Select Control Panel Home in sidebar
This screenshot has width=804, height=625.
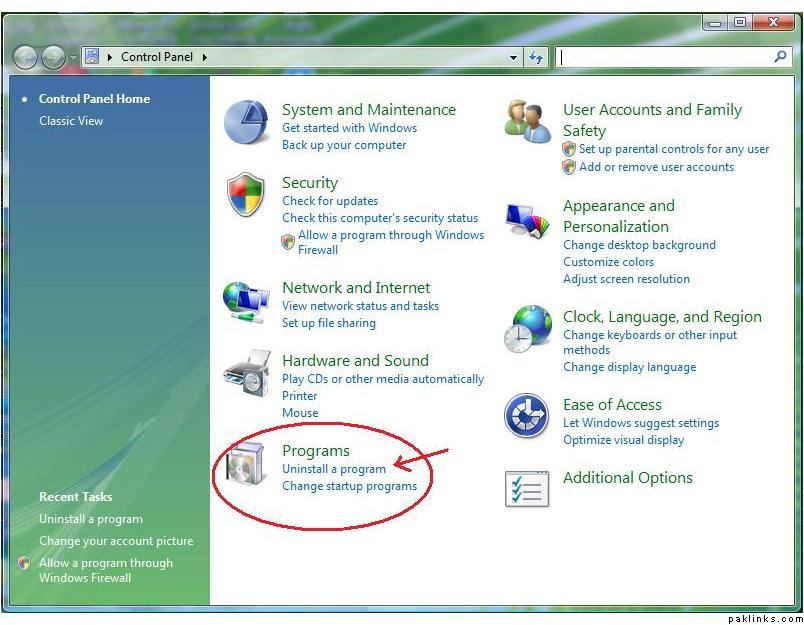click(94, 99)
